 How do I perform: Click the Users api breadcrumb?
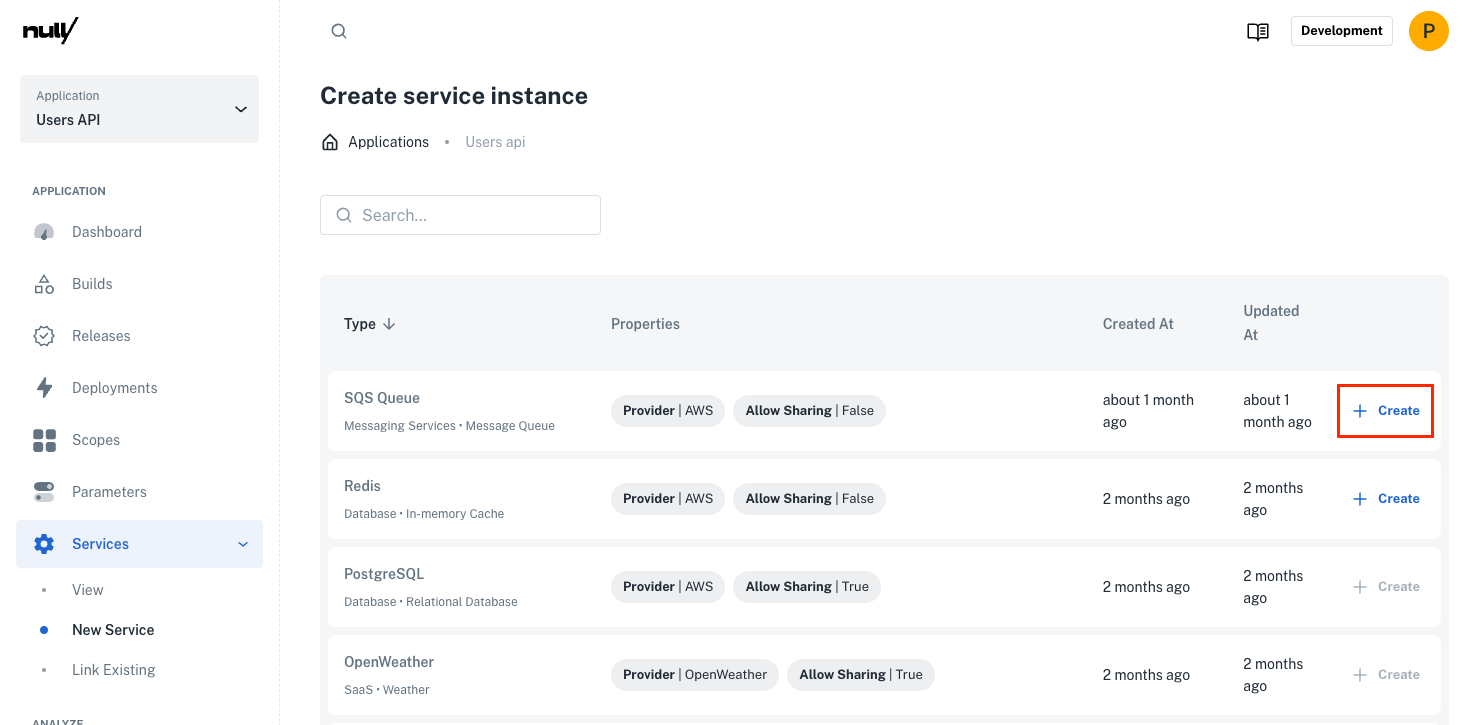click(495, 142)
